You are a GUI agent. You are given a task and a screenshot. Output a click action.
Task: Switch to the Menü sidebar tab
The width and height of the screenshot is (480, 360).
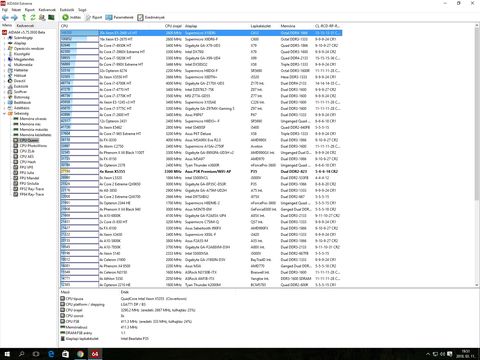(7, 25)
